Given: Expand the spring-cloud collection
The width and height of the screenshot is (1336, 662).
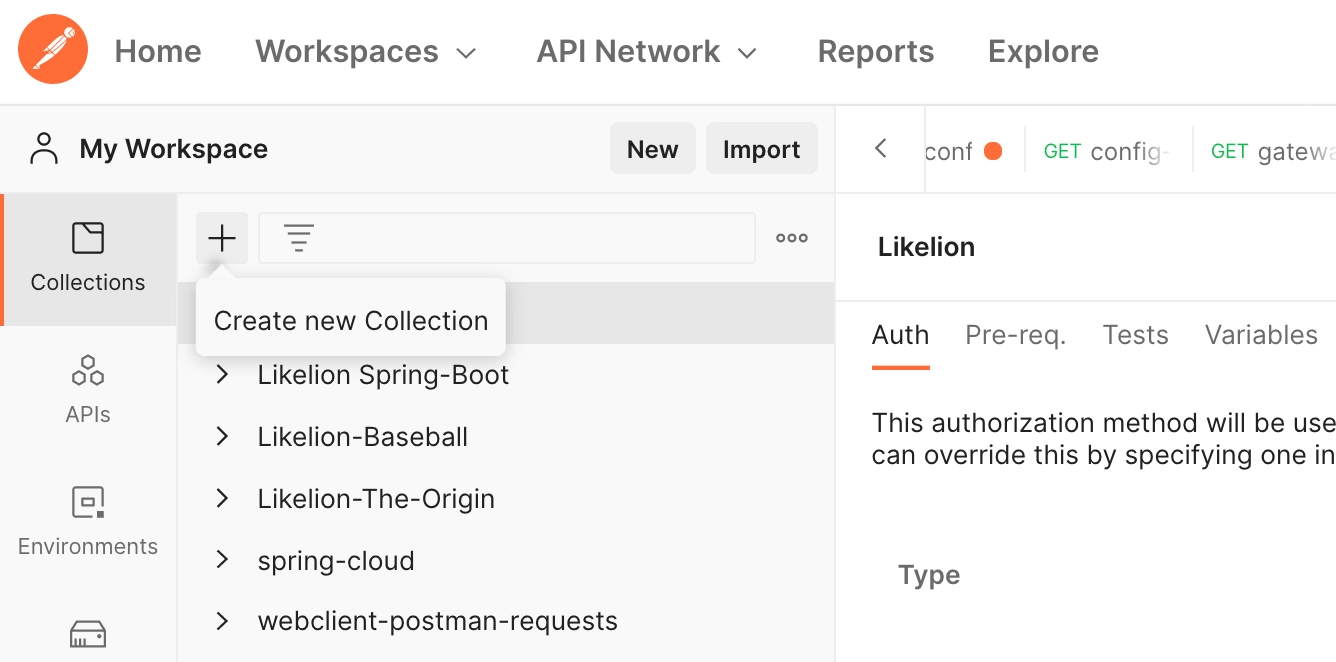Looking at the screenshot, I should (223, 561).
